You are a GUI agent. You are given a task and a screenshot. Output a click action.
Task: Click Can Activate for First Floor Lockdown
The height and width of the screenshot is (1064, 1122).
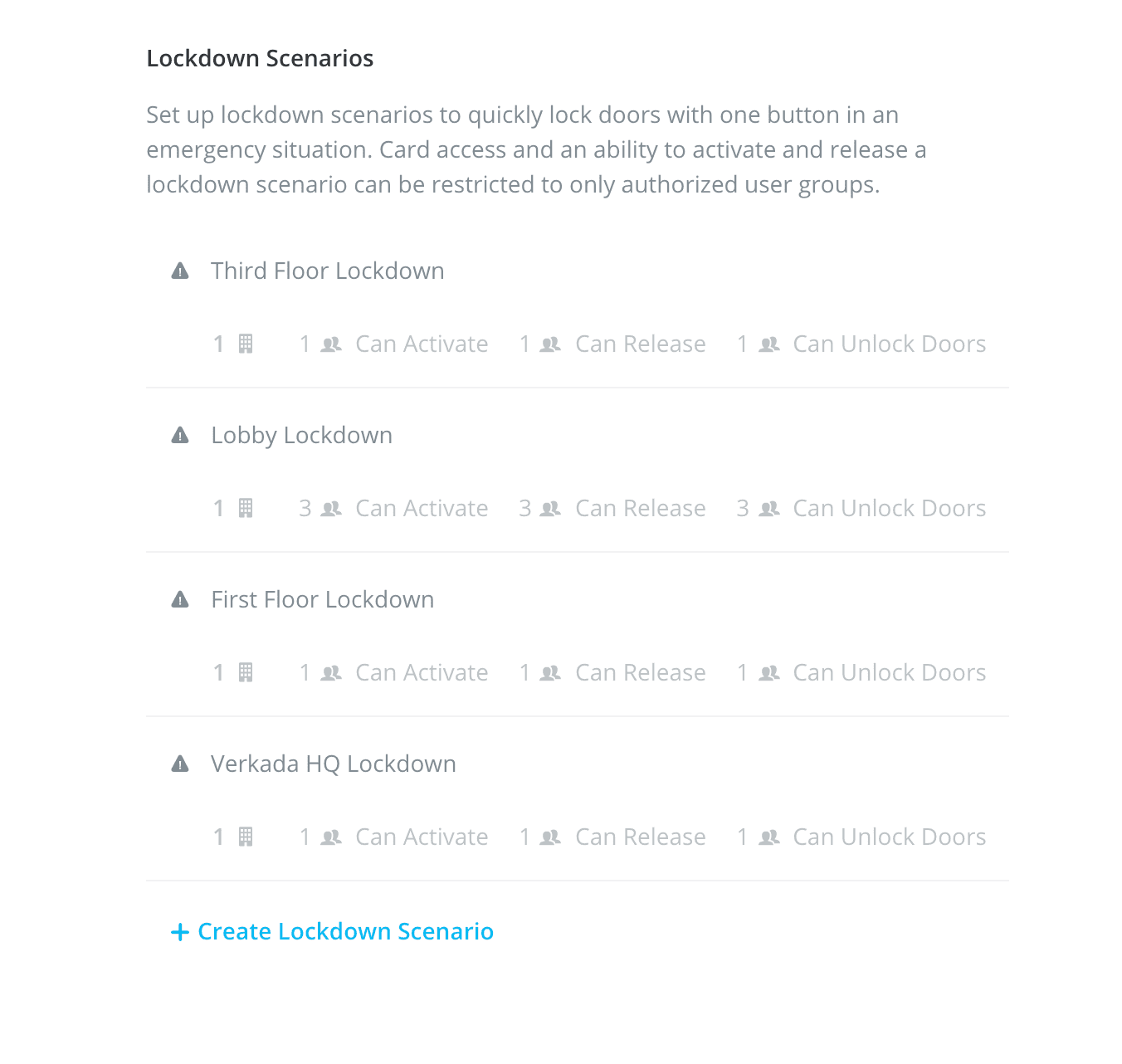pyautogui.click(x=421, y=671)
